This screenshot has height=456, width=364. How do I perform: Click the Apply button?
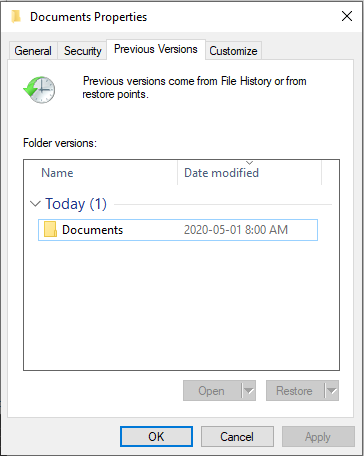(x=318, y=436)
